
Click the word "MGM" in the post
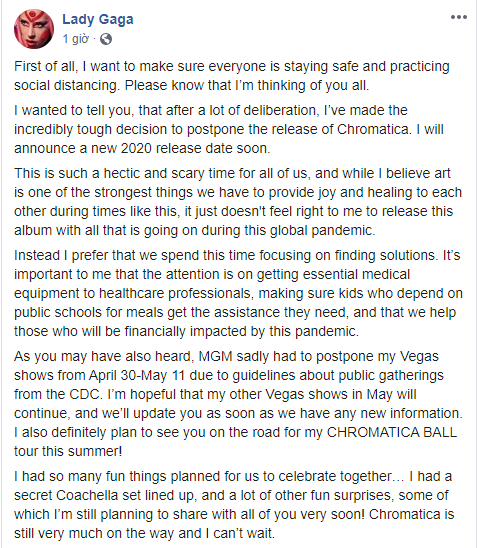(216, 356)
